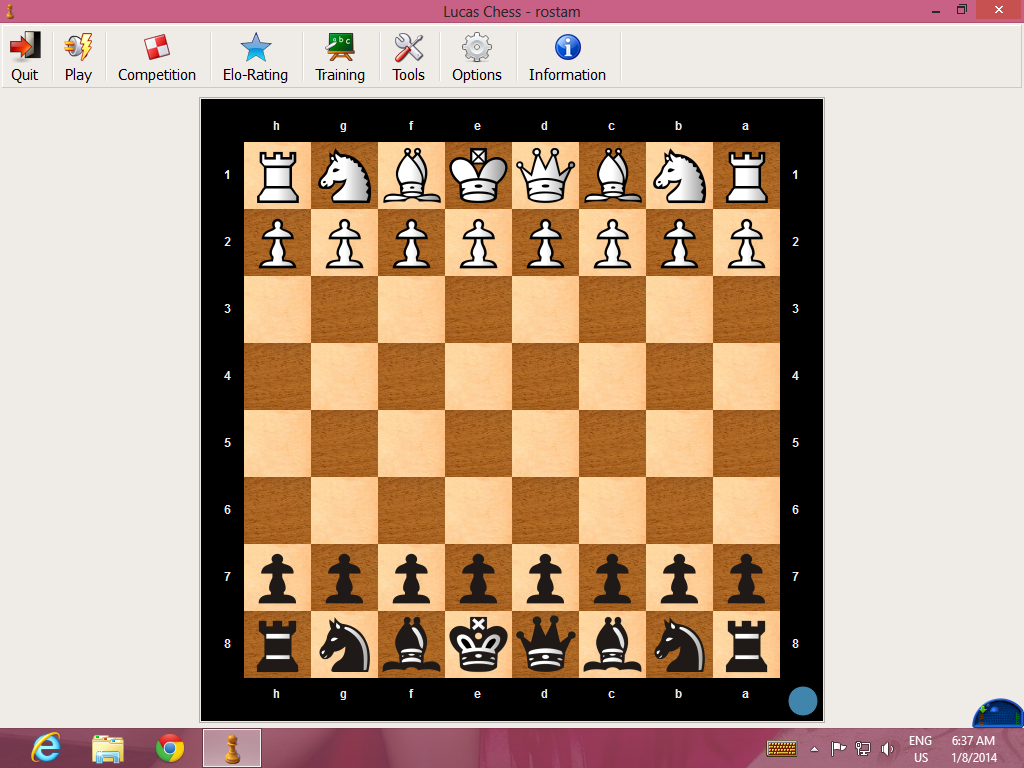Select the white pawn on c2
Viewport: 1024px width, 768px height.
coord(613,243)
